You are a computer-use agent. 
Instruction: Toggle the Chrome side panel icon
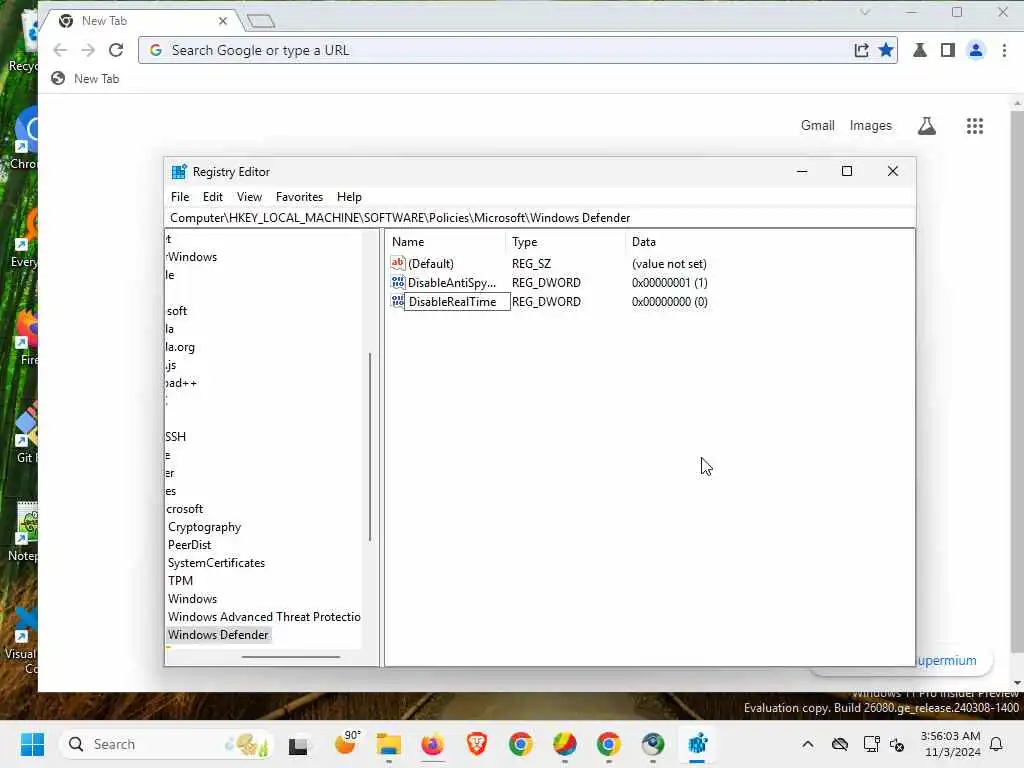(x=948, y=50)
